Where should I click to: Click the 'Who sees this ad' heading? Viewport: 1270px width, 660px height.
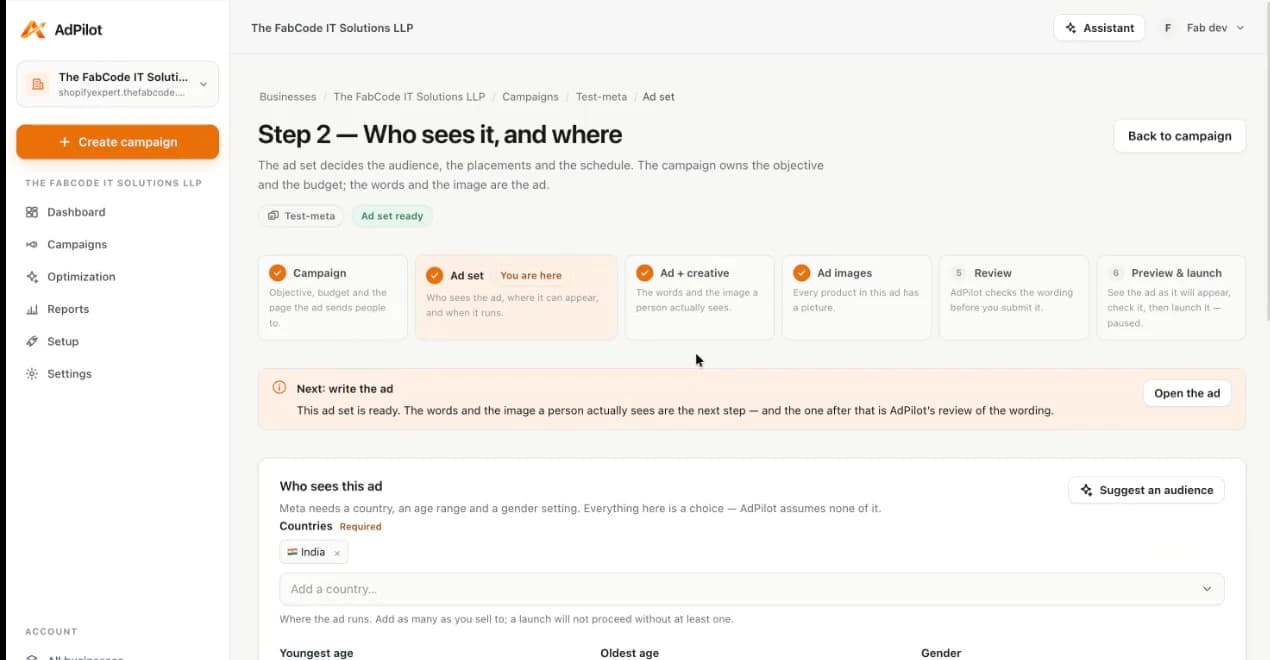331,486
